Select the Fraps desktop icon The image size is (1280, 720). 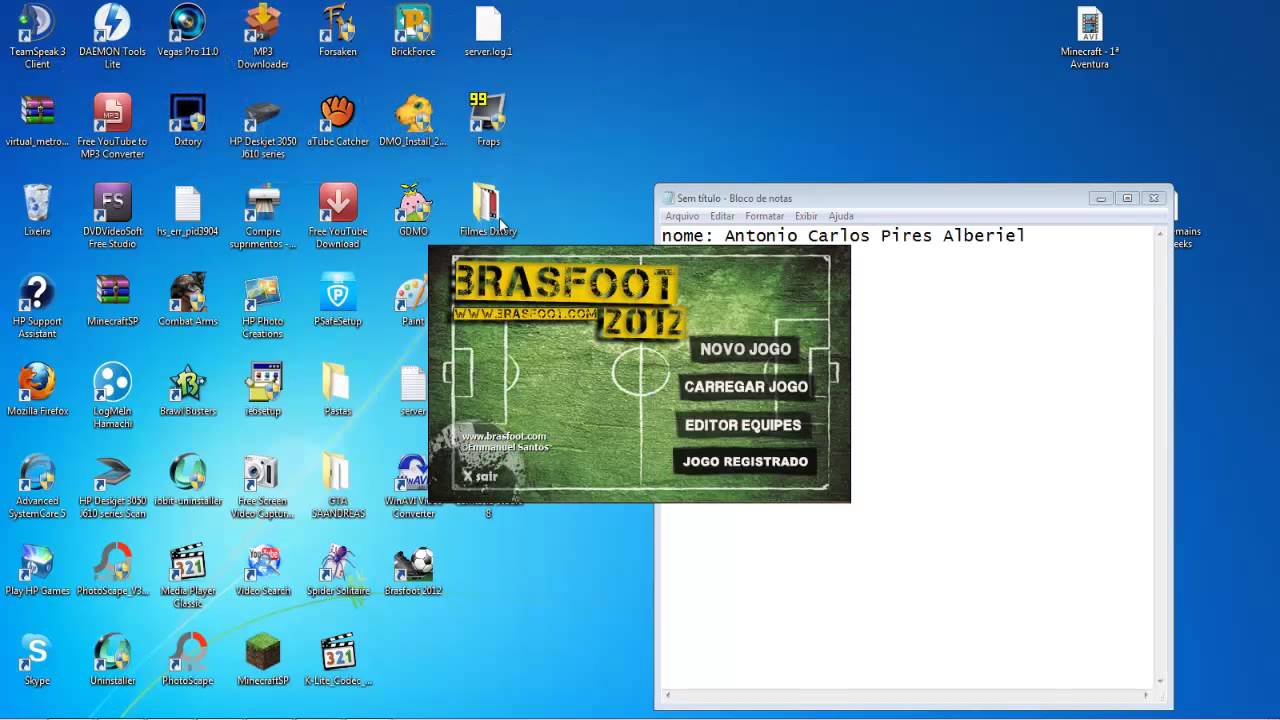point(488,121)
